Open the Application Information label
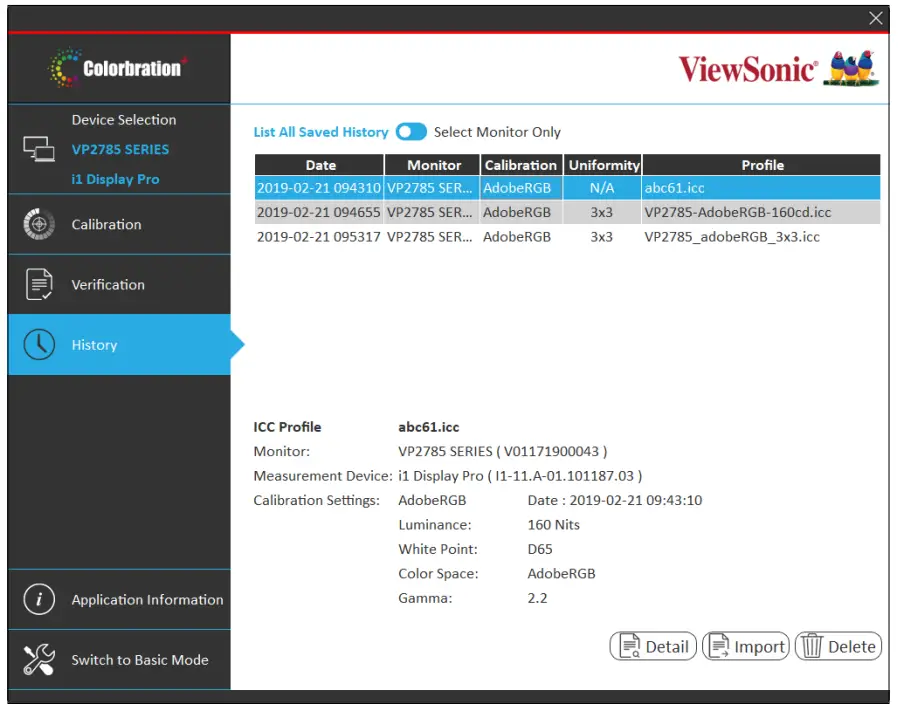The width and height of the screenshot is (898, 711). (x=147, y=600)
